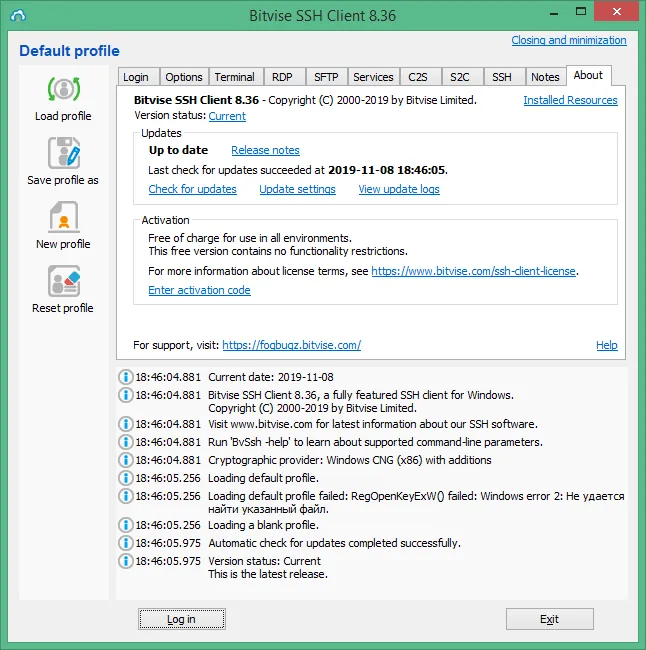This screenshot has height=650, width=646.
Task: Click the Bitvise app icon in title bar
Action: 18,15
